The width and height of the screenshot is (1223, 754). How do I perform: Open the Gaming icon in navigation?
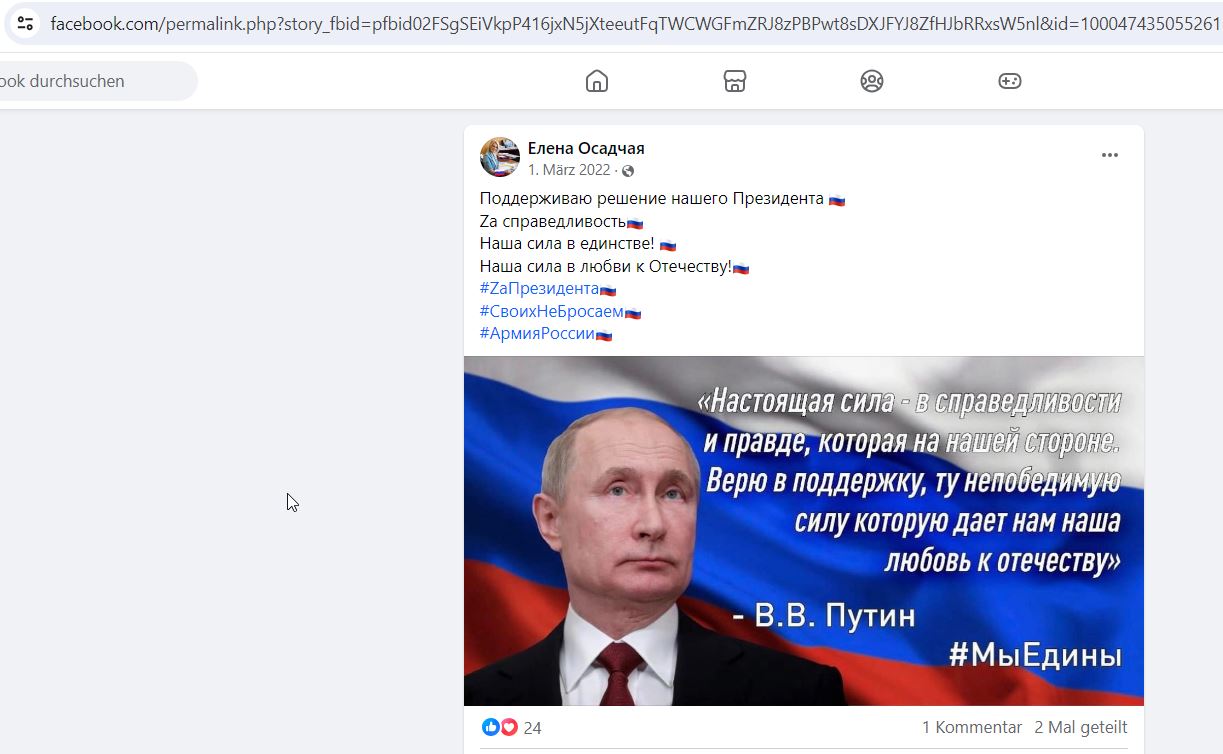point(1010,81)
